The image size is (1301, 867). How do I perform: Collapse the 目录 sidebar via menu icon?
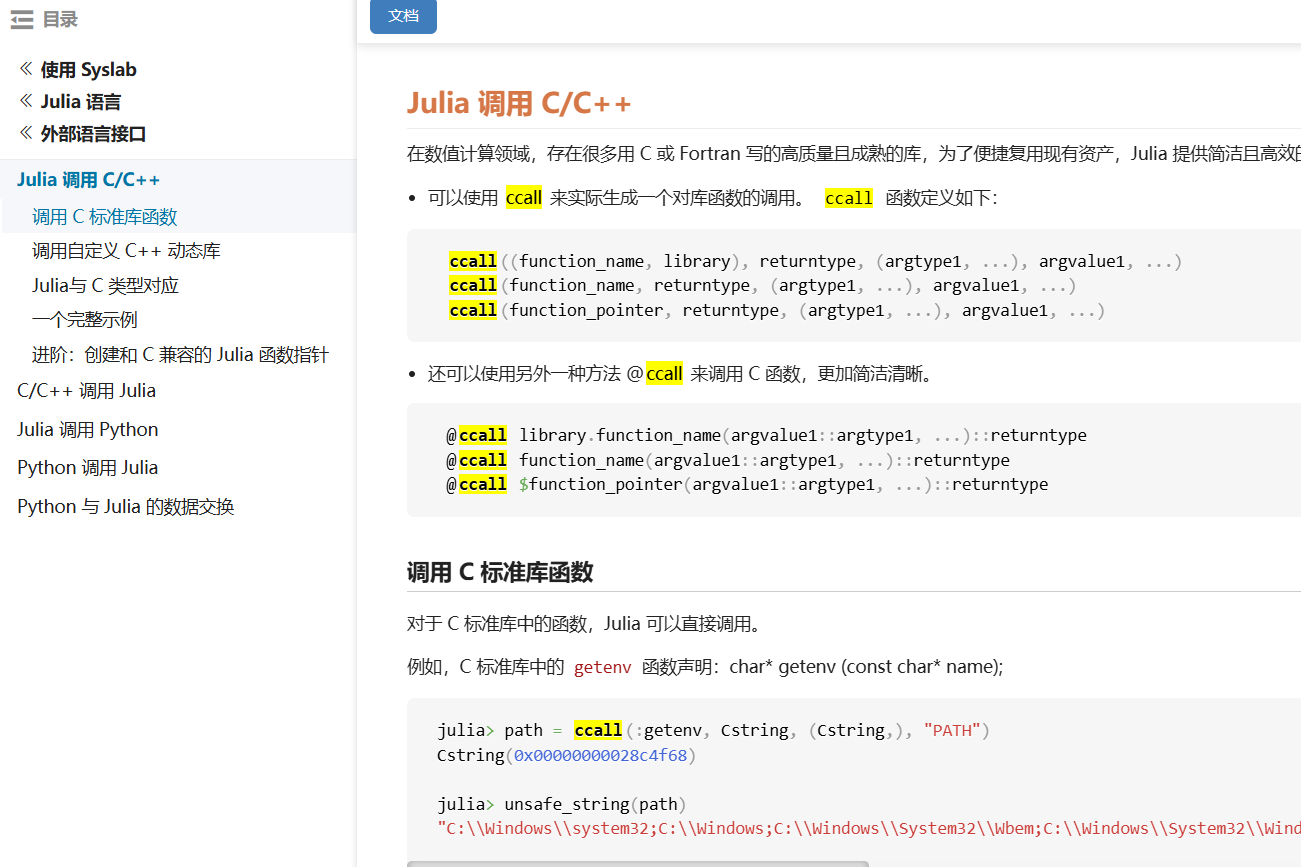click(22, 19)
